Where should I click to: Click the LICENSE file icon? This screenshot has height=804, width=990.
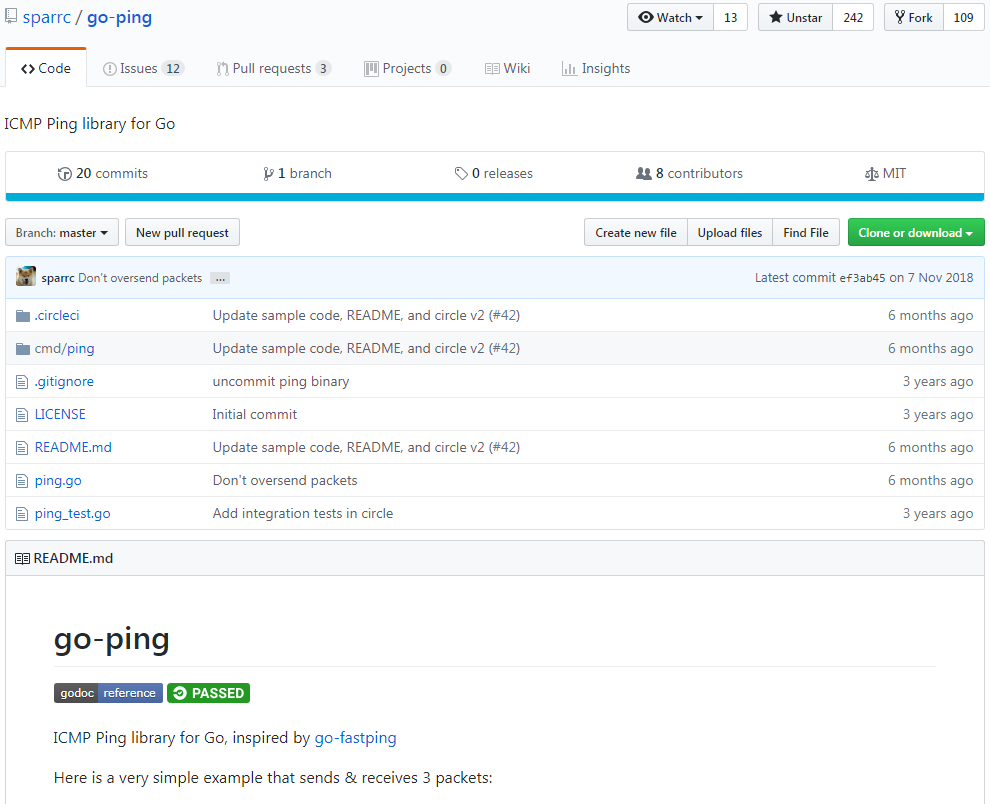click(23, 415)
